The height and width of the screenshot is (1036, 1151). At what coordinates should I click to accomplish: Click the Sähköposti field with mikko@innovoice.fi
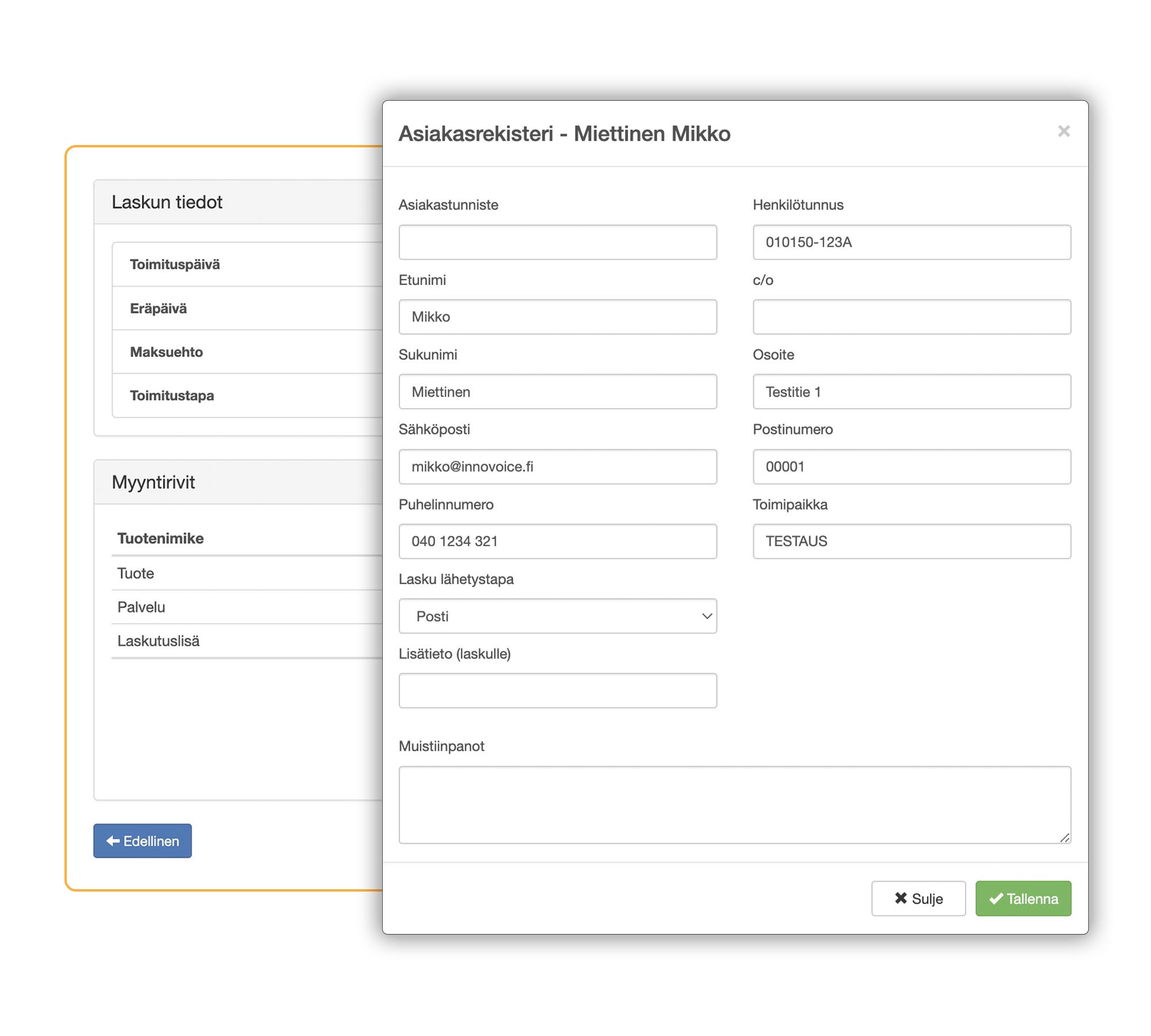click(557, 466)
